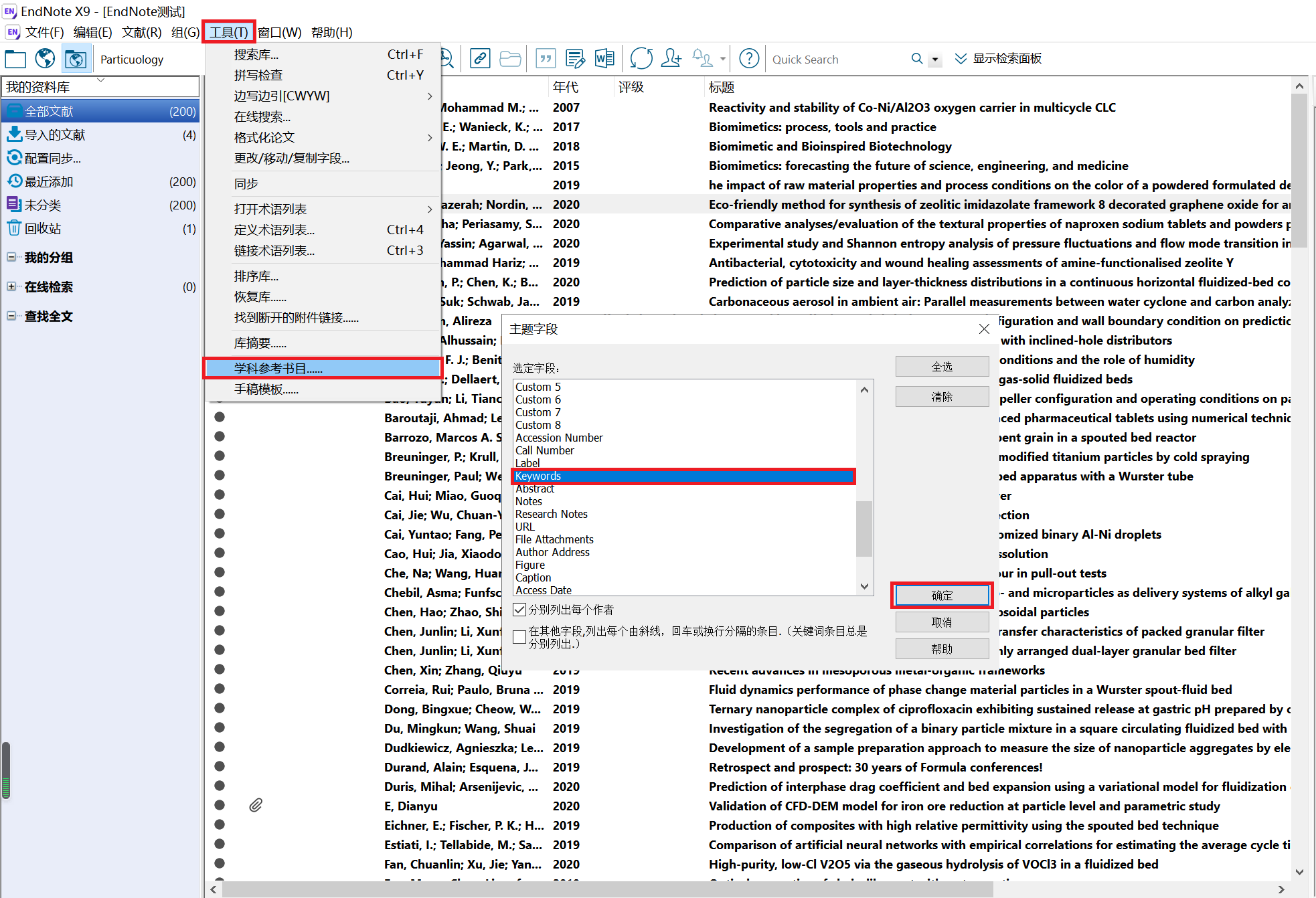Screen dimensions: 1316x898
Task: Collapse the 查找全文 tree node
Action: click(x=11, y=316)
